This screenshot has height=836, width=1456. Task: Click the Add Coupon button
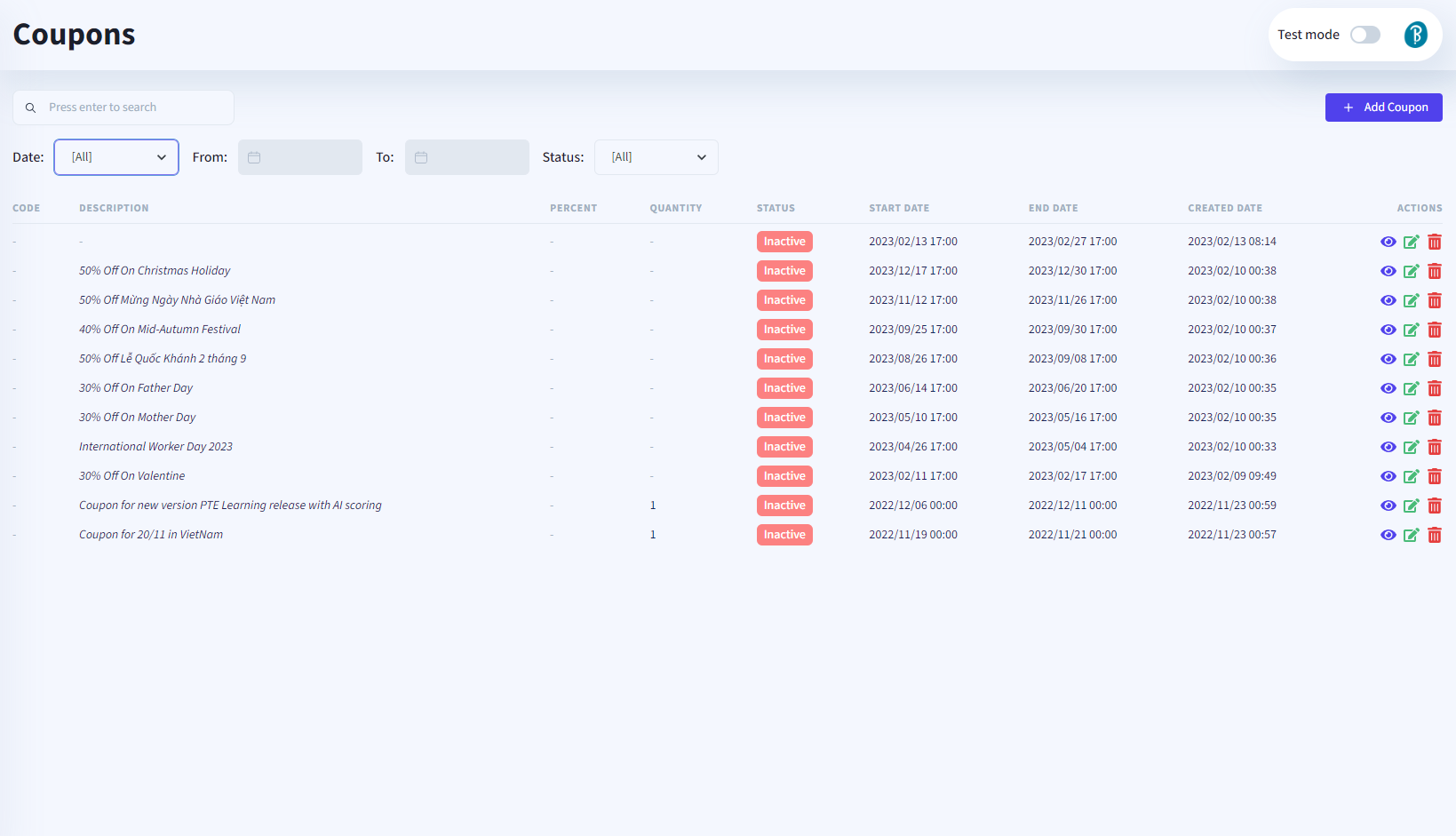tap(1383, 107)
